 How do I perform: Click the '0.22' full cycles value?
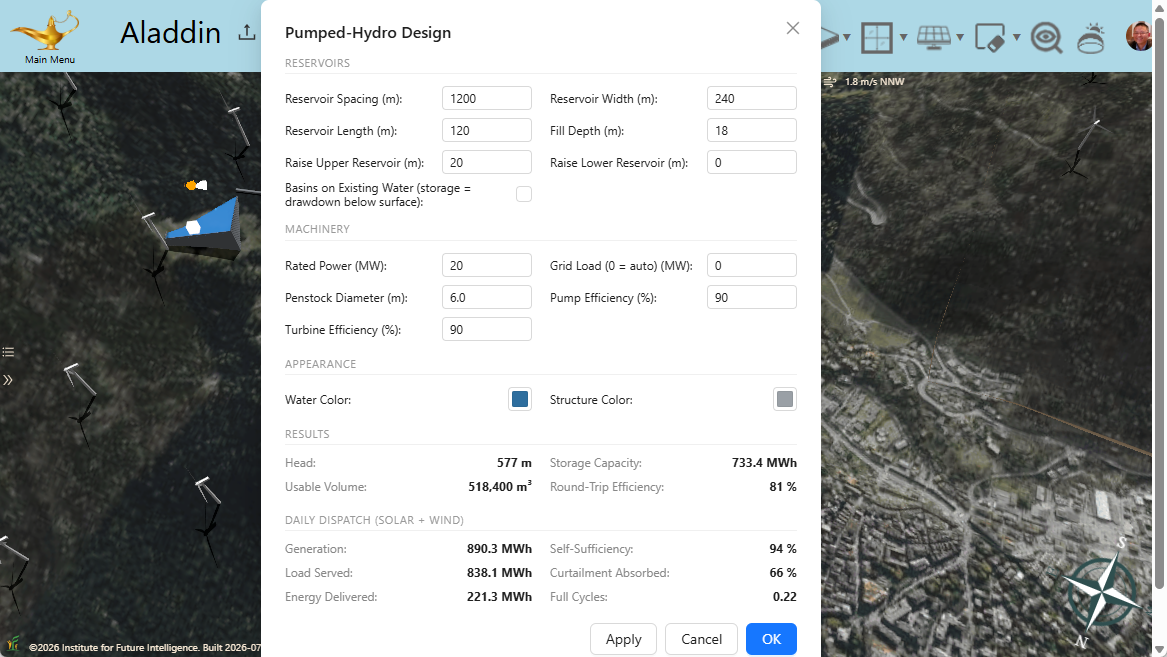coord(784,597)
